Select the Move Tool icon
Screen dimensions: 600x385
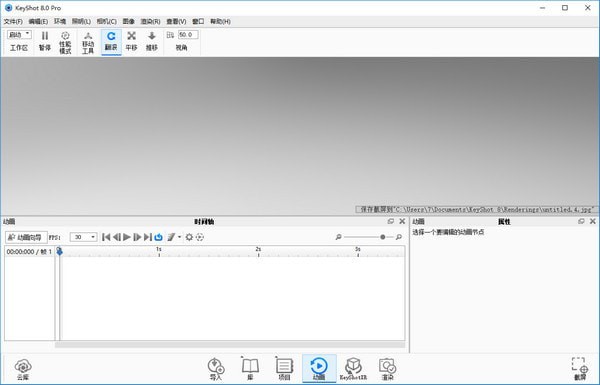click(x=88, y=42)
